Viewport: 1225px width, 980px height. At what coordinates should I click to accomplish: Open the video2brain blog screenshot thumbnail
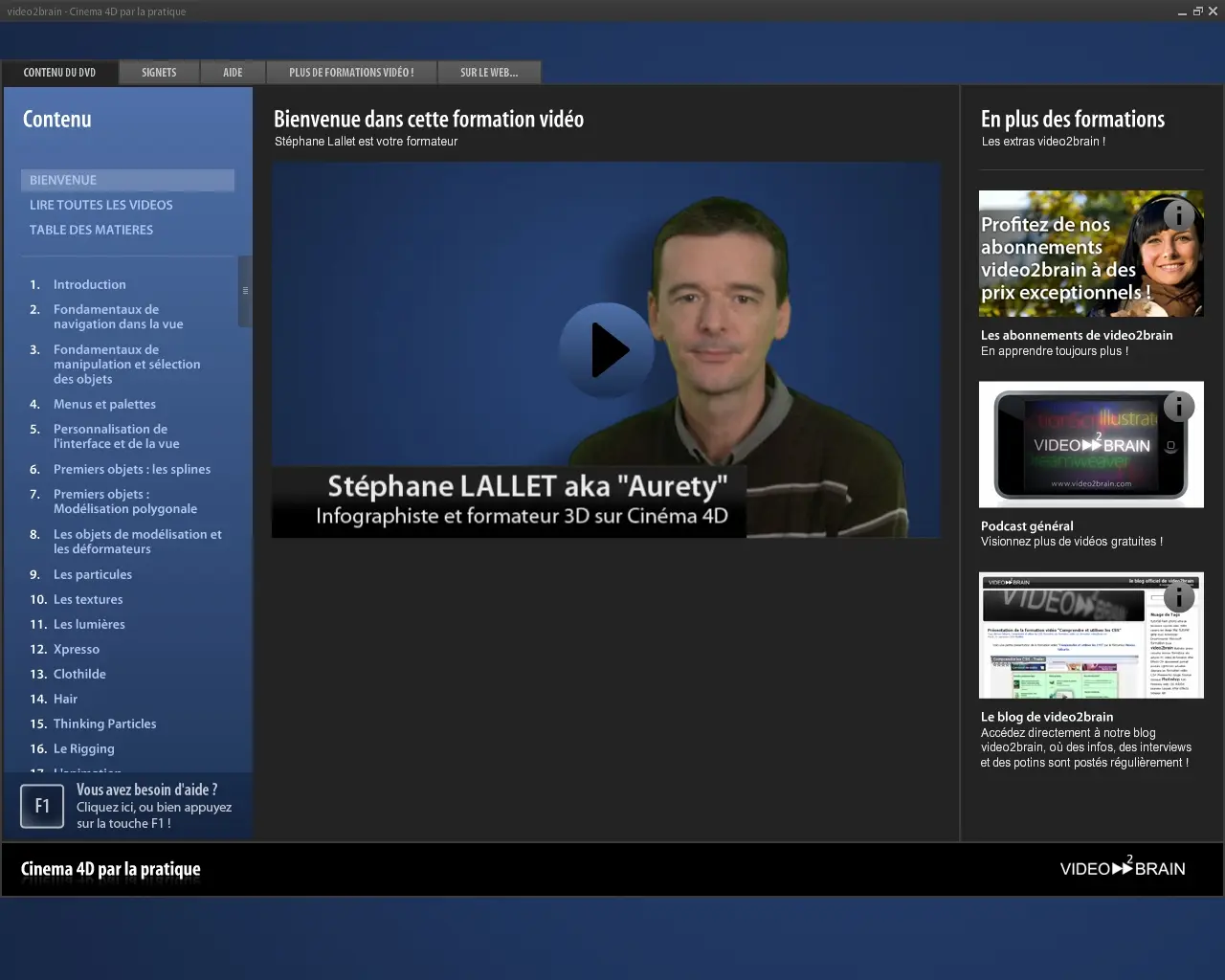tap(1091, 635)
